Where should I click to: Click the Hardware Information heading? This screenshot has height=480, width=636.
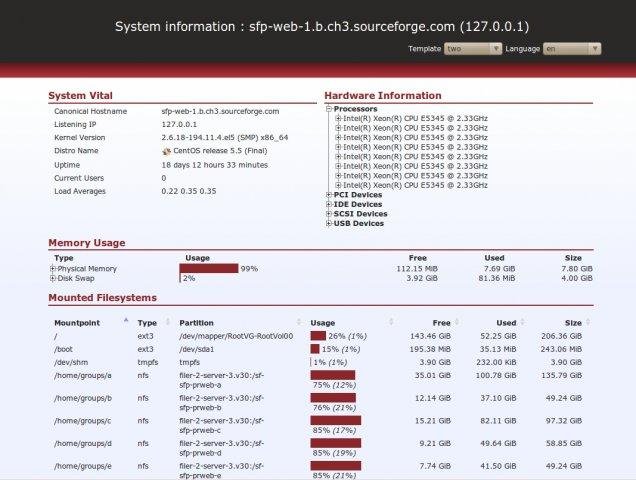[383, 96]
